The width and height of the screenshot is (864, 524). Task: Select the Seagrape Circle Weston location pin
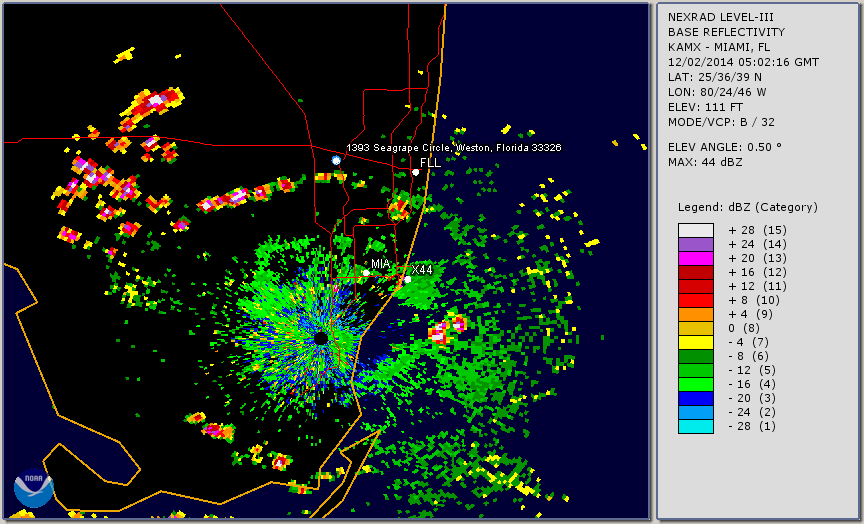pyautogui.click(x=336, y=160)
